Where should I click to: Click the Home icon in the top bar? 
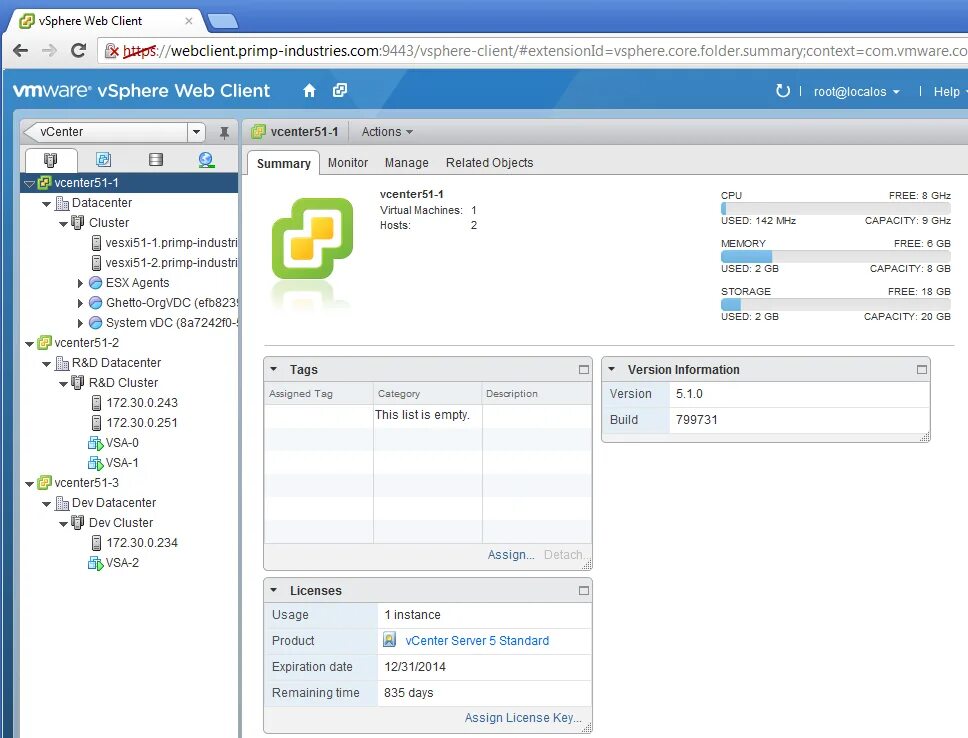pos(309,89)
